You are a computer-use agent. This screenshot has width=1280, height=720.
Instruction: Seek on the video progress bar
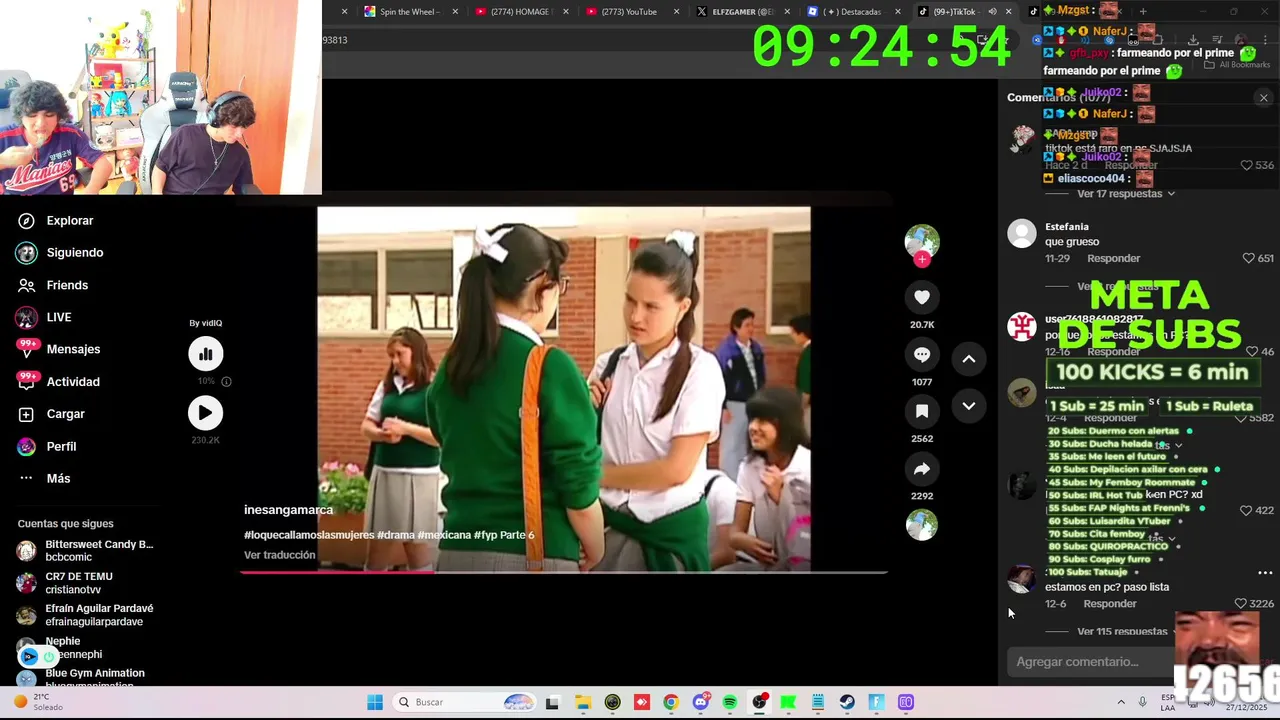(x=563, y=572)
